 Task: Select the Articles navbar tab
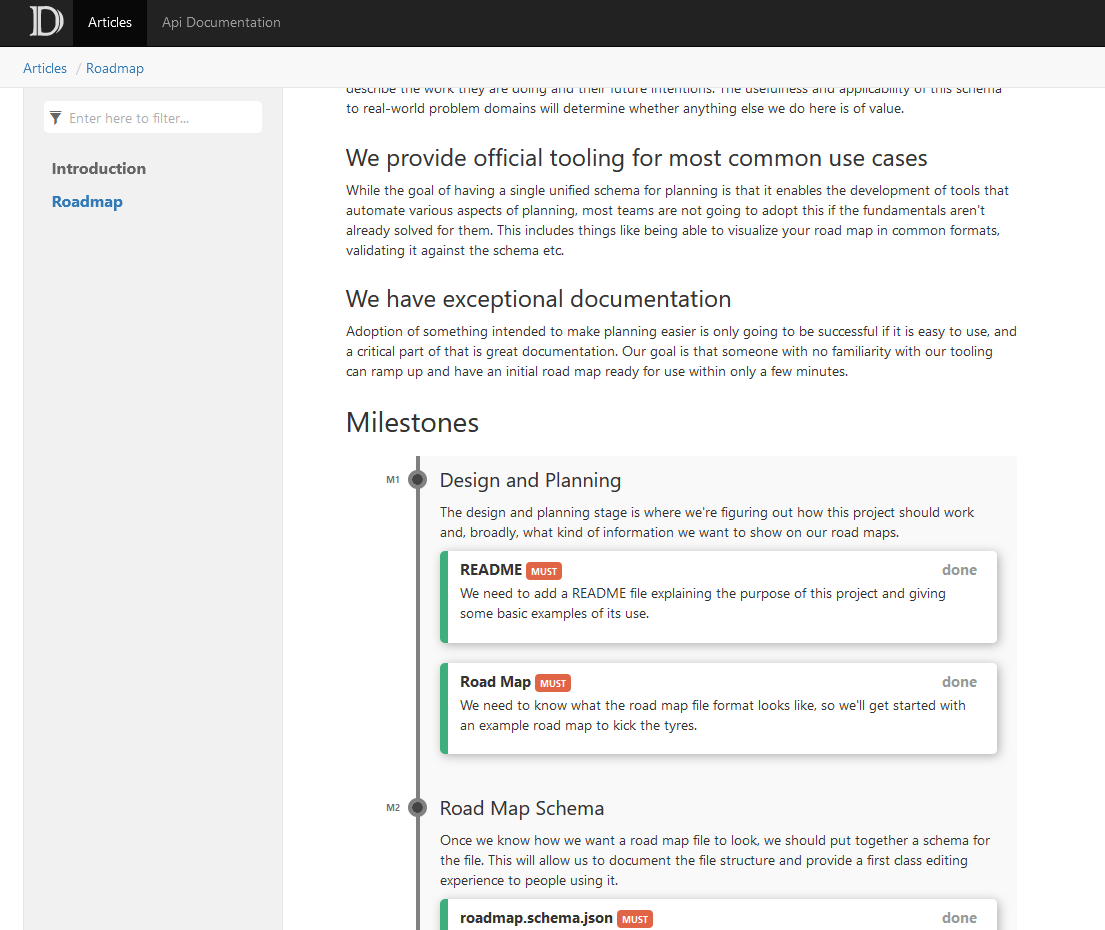tap(109, 22)
